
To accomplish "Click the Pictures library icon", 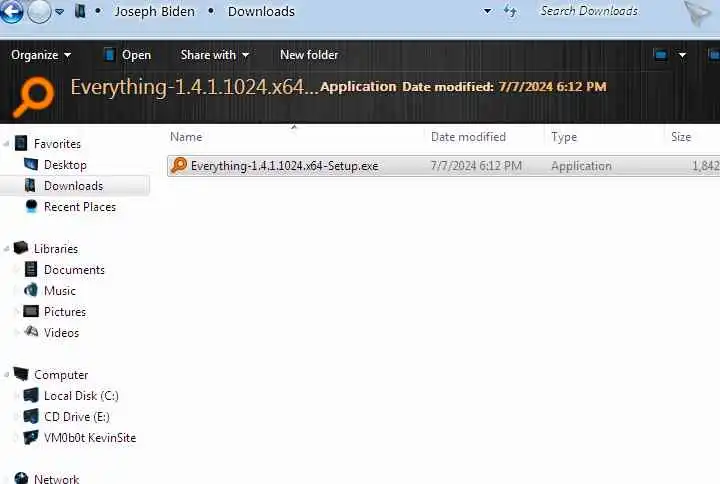I will point(31,311).
